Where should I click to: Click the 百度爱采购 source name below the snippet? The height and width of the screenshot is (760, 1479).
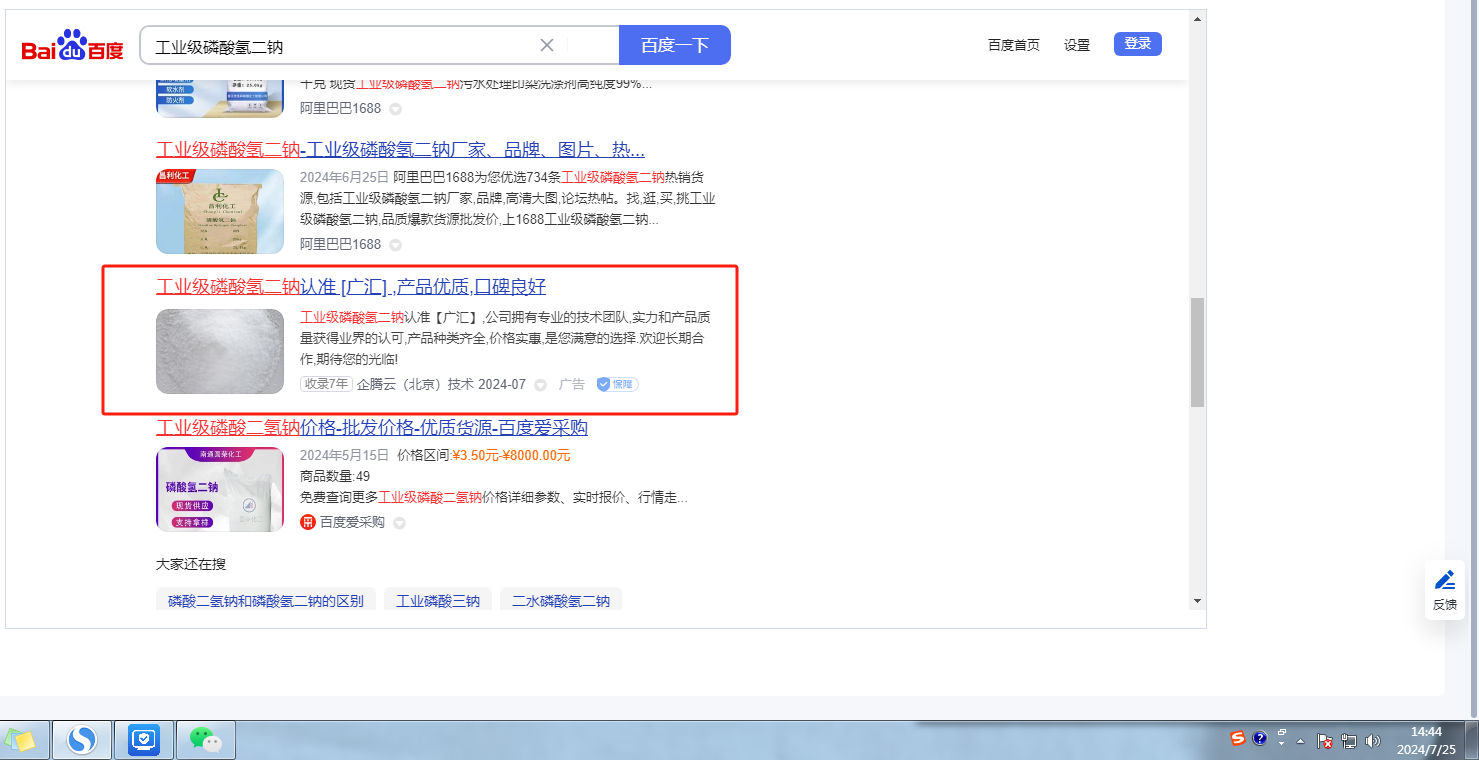(352, 522)
